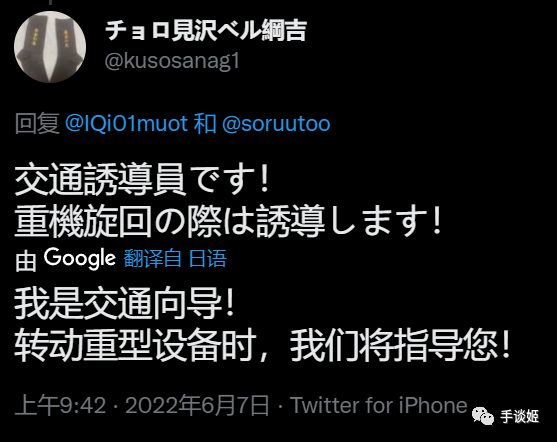Click the Google logo
557x442 pixels.
(80, 258)
